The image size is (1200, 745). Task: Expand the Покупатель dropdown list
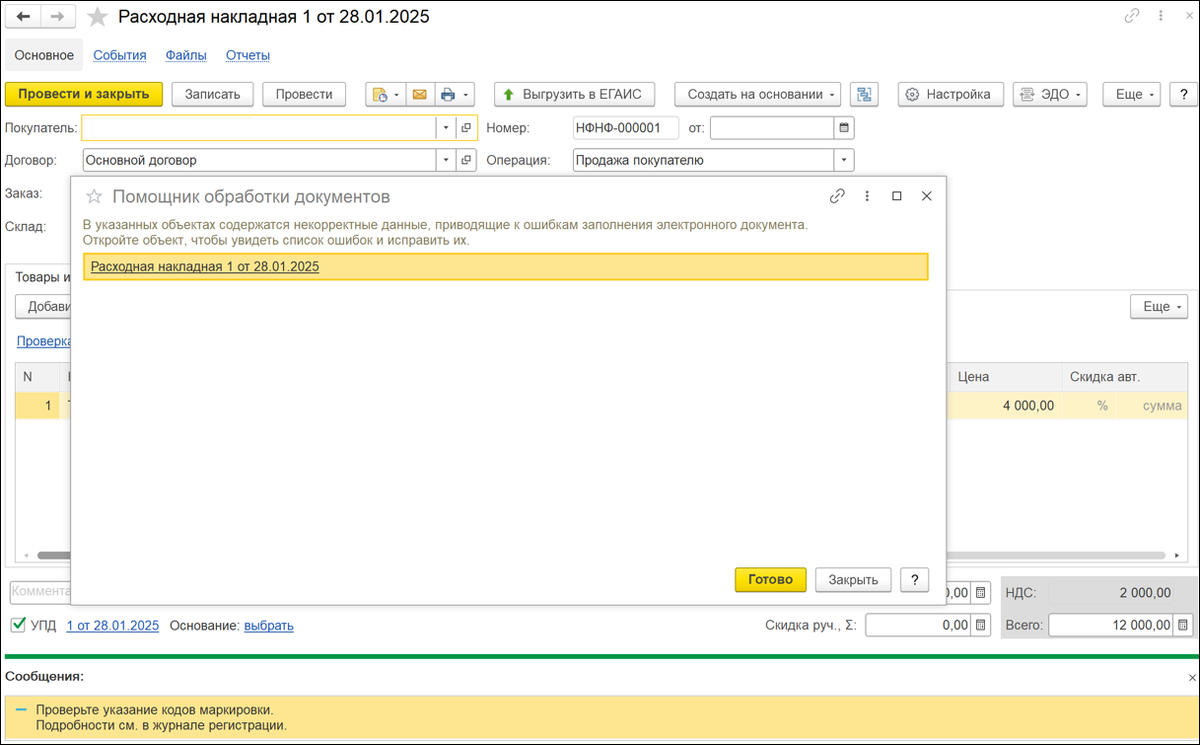446,128
